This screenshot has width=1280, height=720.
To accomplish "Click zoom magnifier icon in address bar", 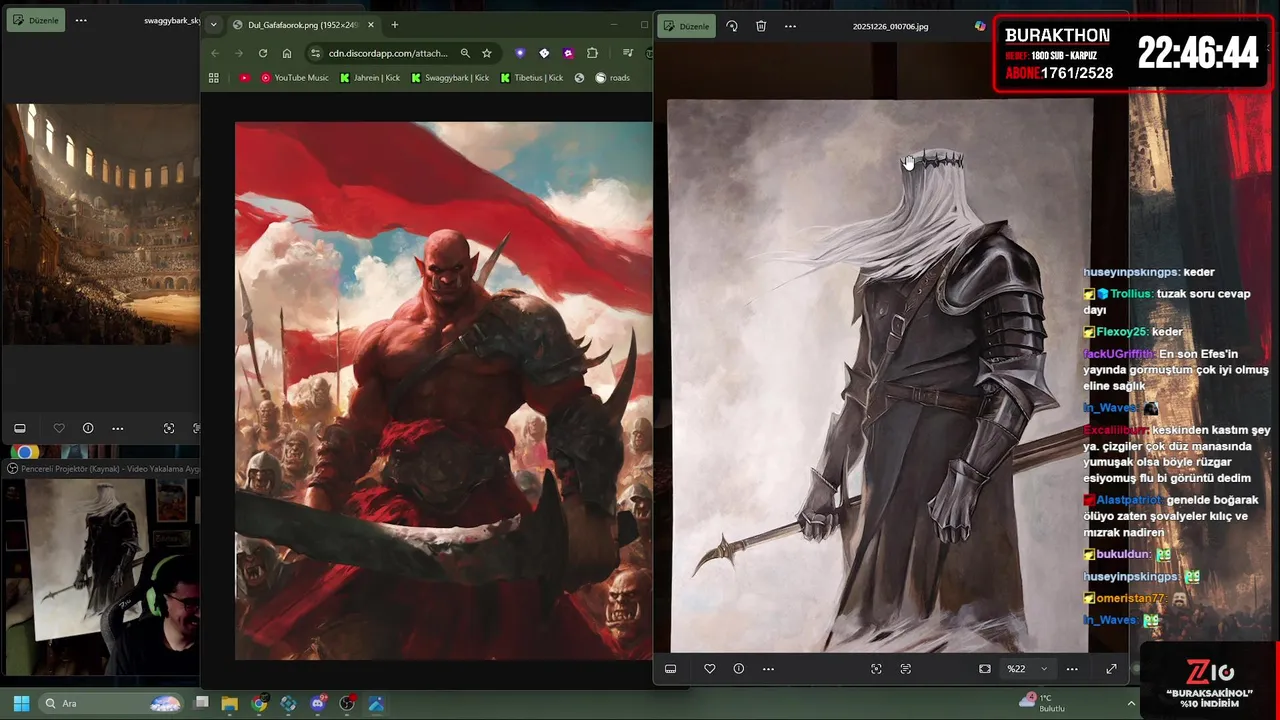I will (465, 53).
